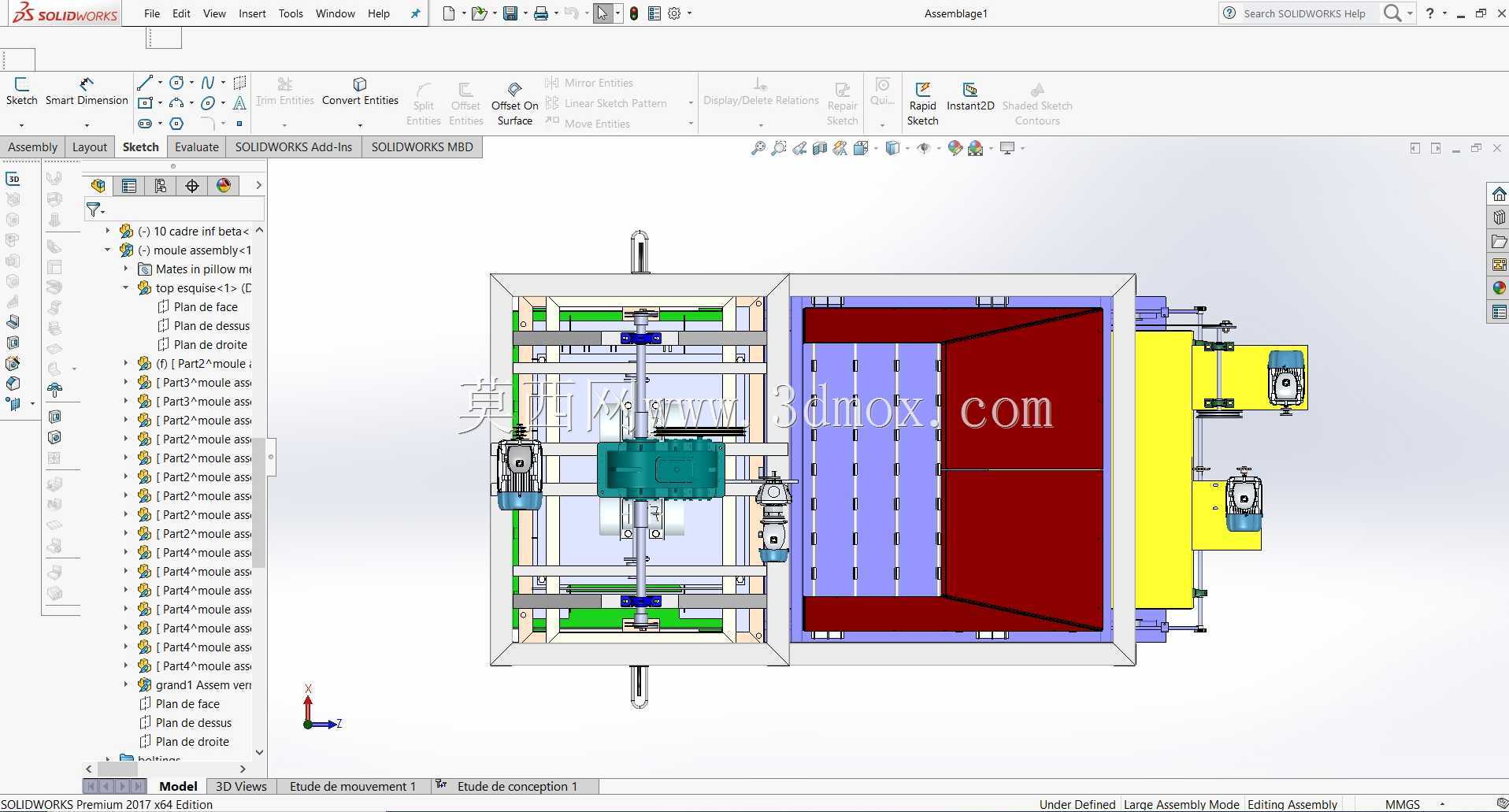Select the Circle sketch tool
Screen dimensions: 1509x812
click(177, 83)
